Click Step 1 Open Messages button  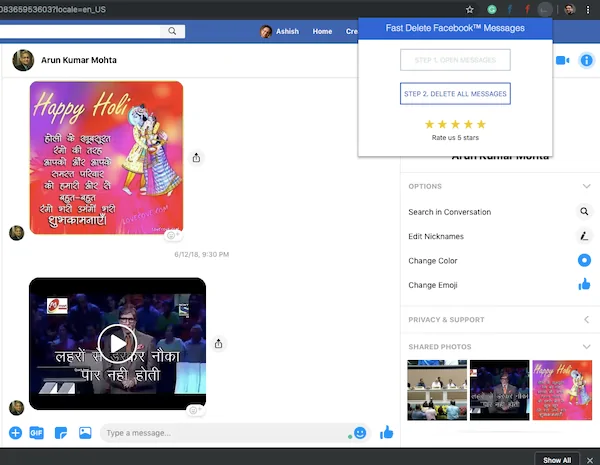click(455, 60)
